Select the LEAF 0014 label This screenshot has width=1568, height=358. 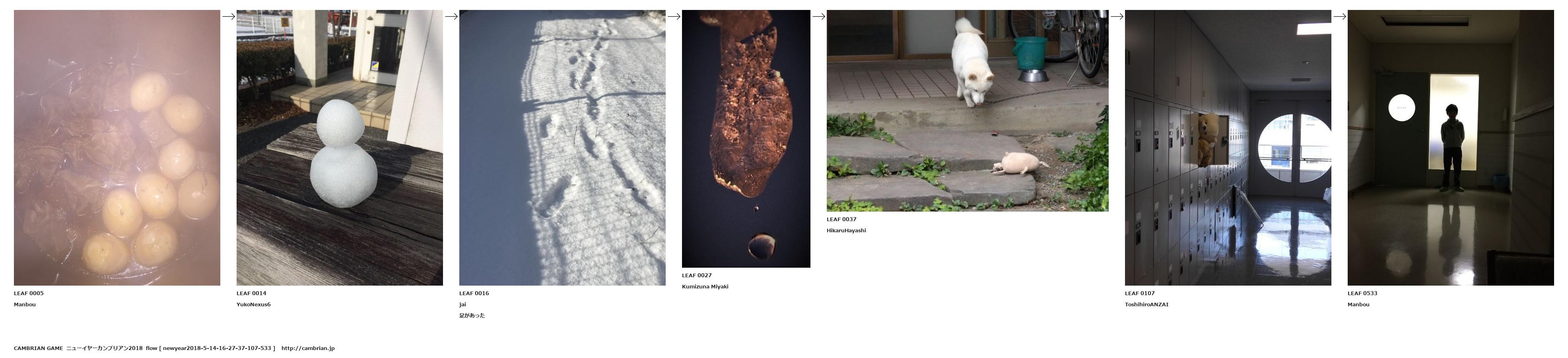point(251,294)
